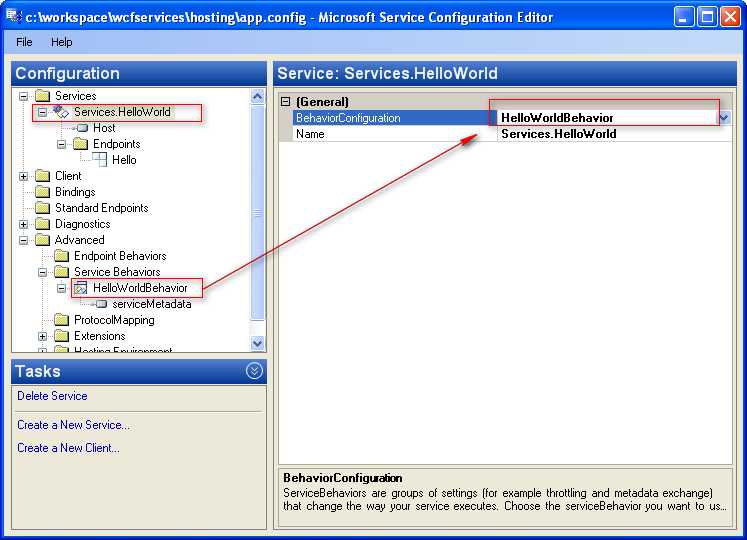Click the Delete Service link
Screen dimensions: 747x540
[52, 396]
